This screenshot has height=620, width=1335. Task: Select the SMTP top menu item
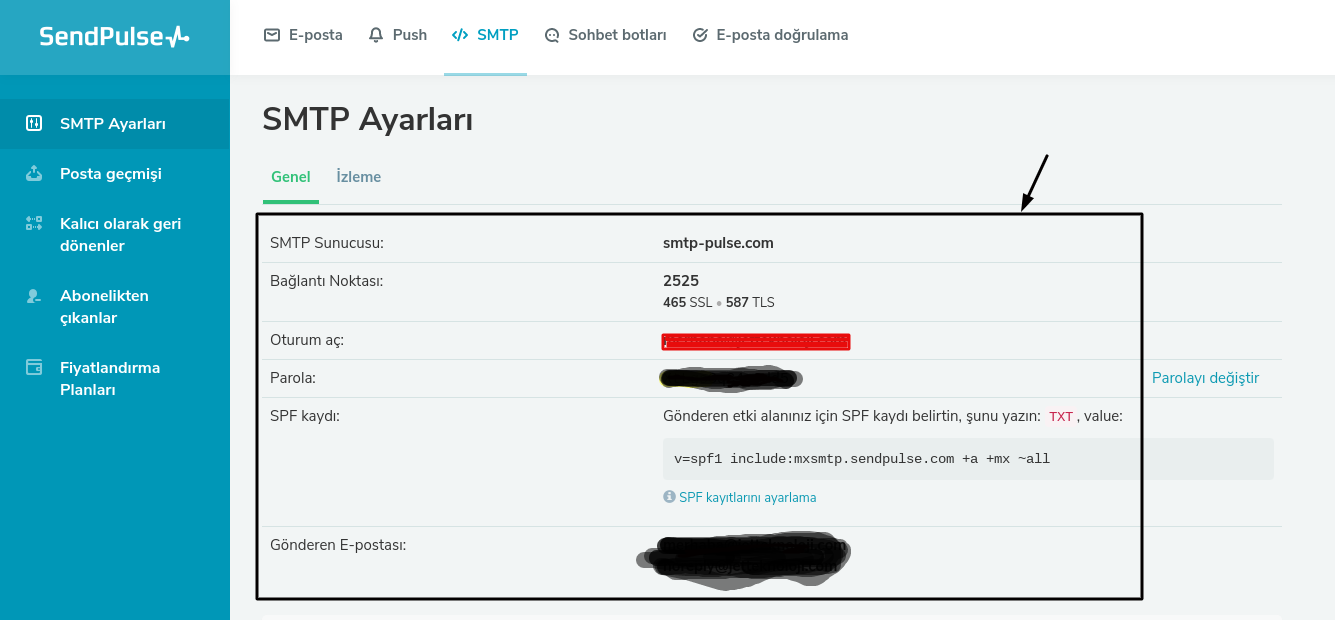(485, 35)
